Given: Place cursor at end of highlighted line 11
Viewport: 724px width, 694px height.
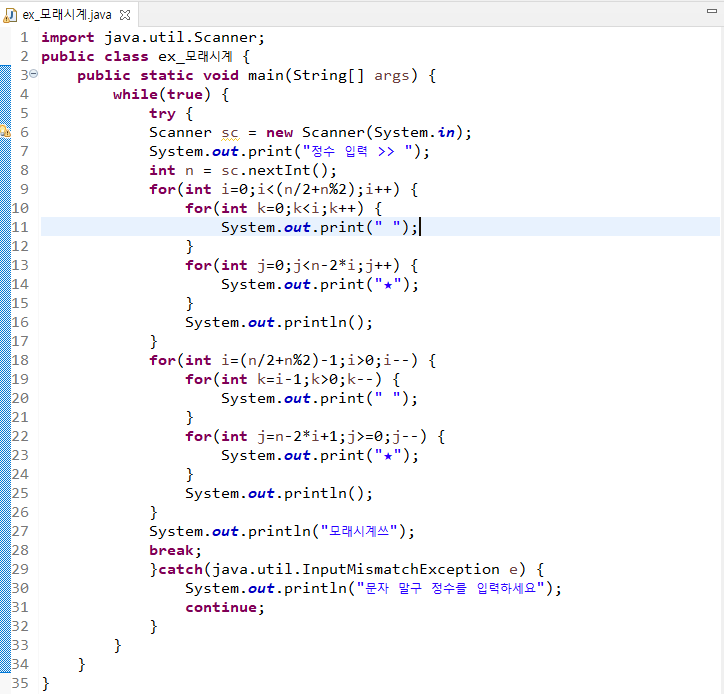Looking at the screenshot, I should click(420, 227).
